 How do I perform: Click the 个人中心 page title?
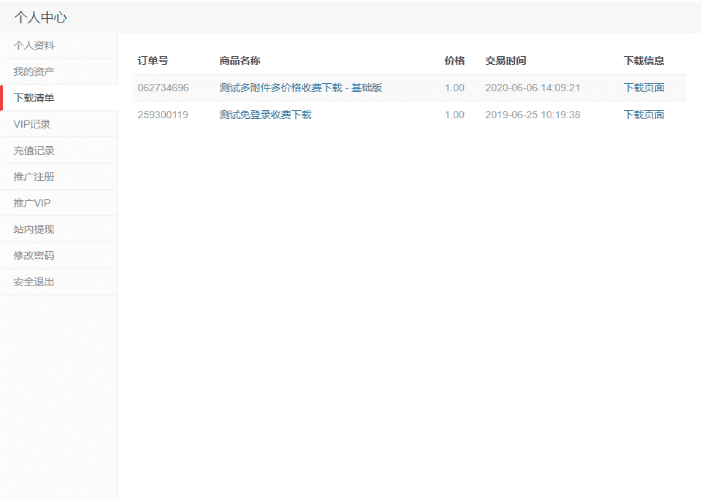[x=41, y=17]
